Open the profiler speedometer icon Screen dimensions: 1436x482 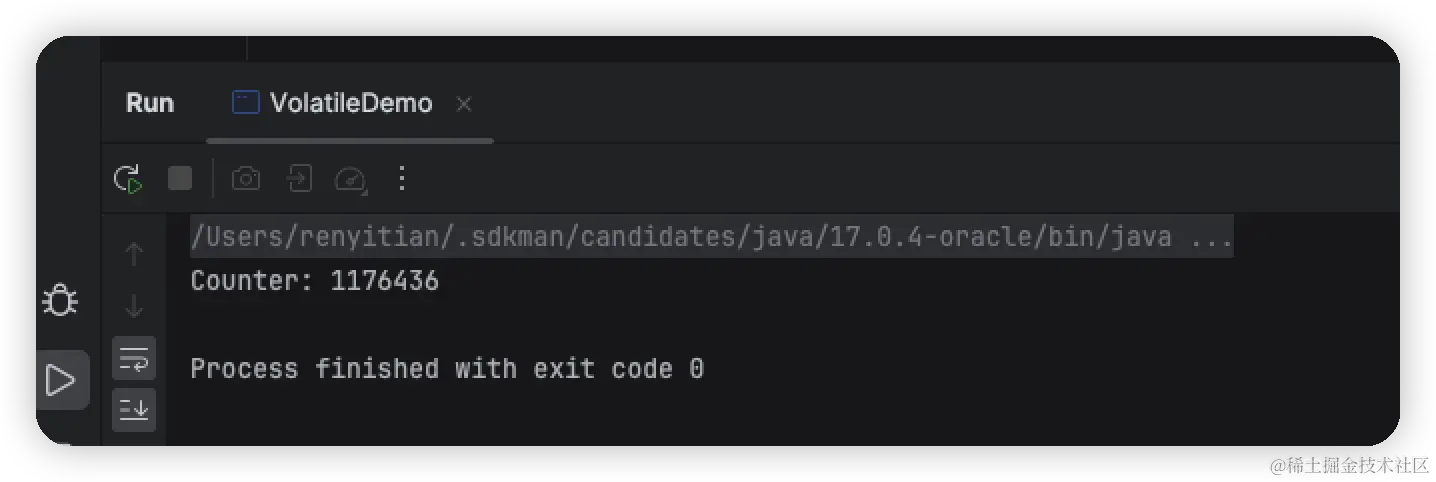coord(350,179)
